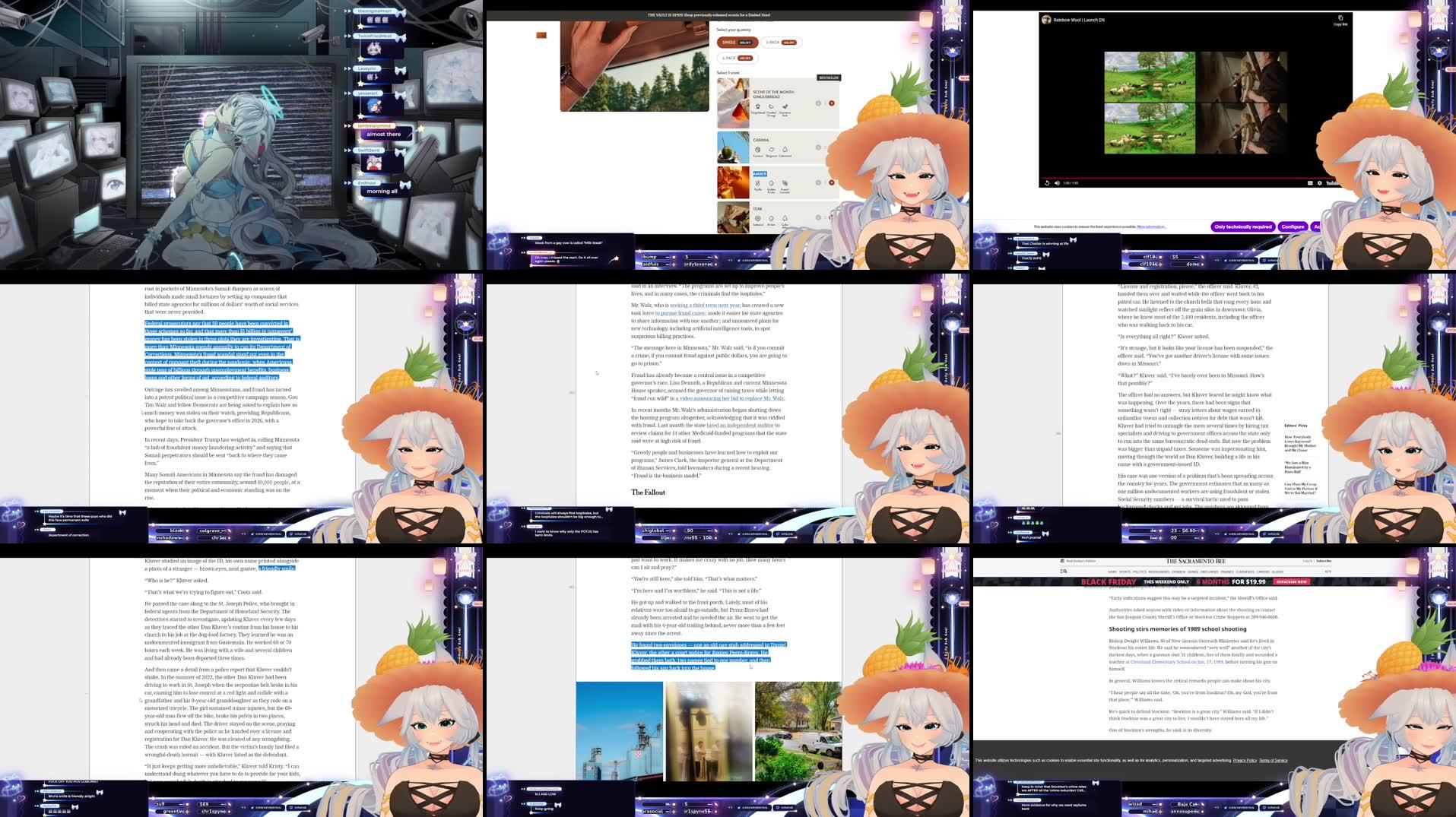Select the 2-PACK quantity option
Image resolution: width=1456 pixels, height=817 pixels.
click(x=782, y=43)
